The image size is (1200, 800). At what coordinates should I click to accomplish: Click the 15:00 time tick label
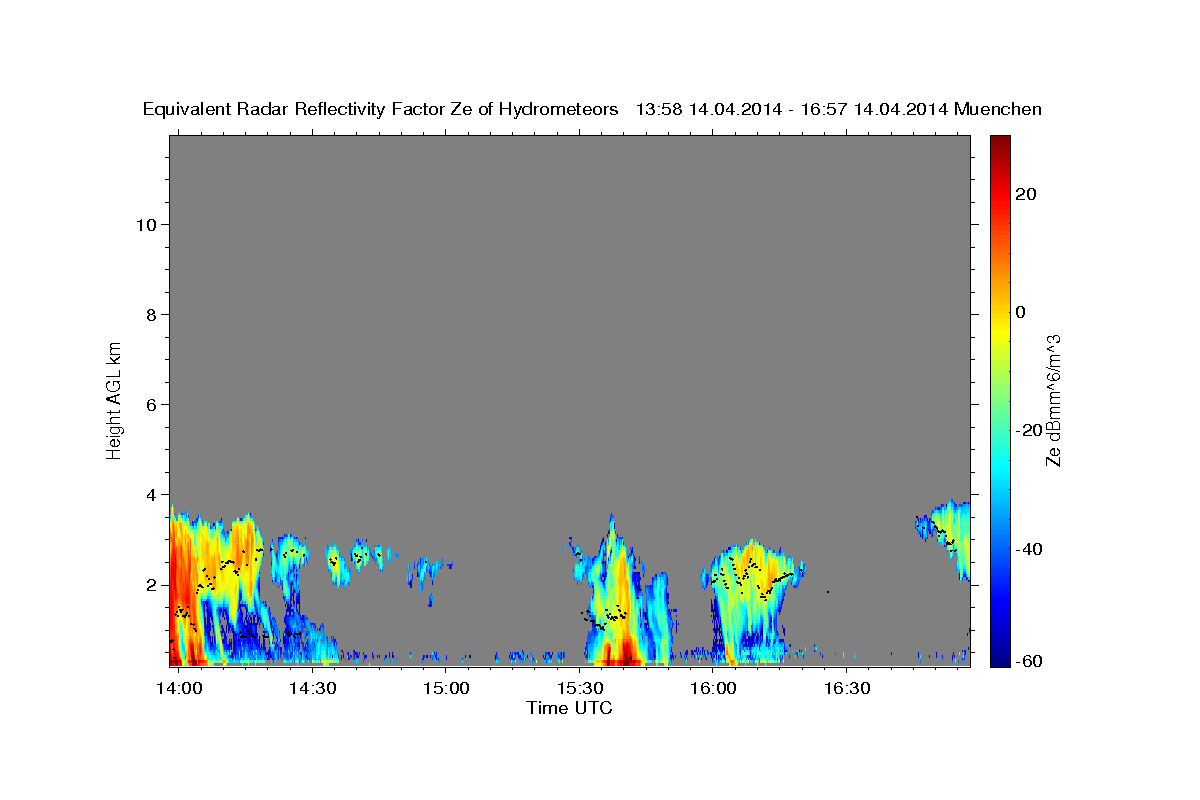point(446,688)
